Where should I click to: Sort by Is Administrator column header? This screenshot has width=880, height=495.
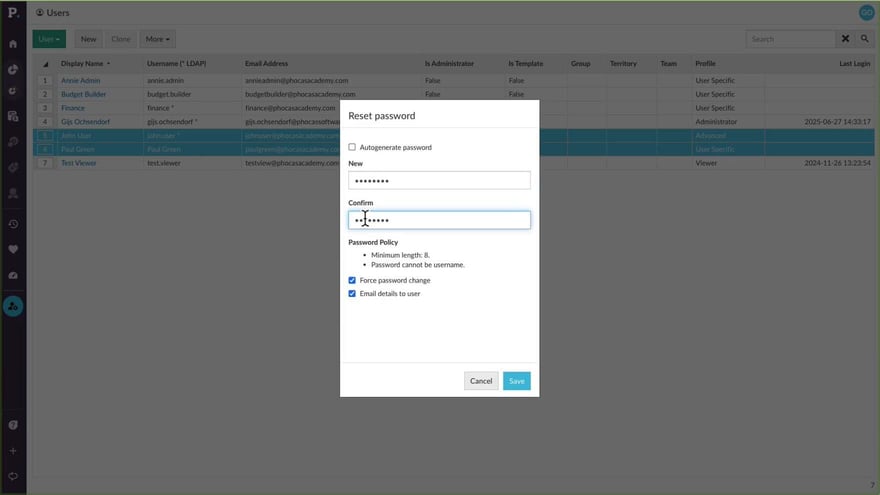(x=449, y=63)
